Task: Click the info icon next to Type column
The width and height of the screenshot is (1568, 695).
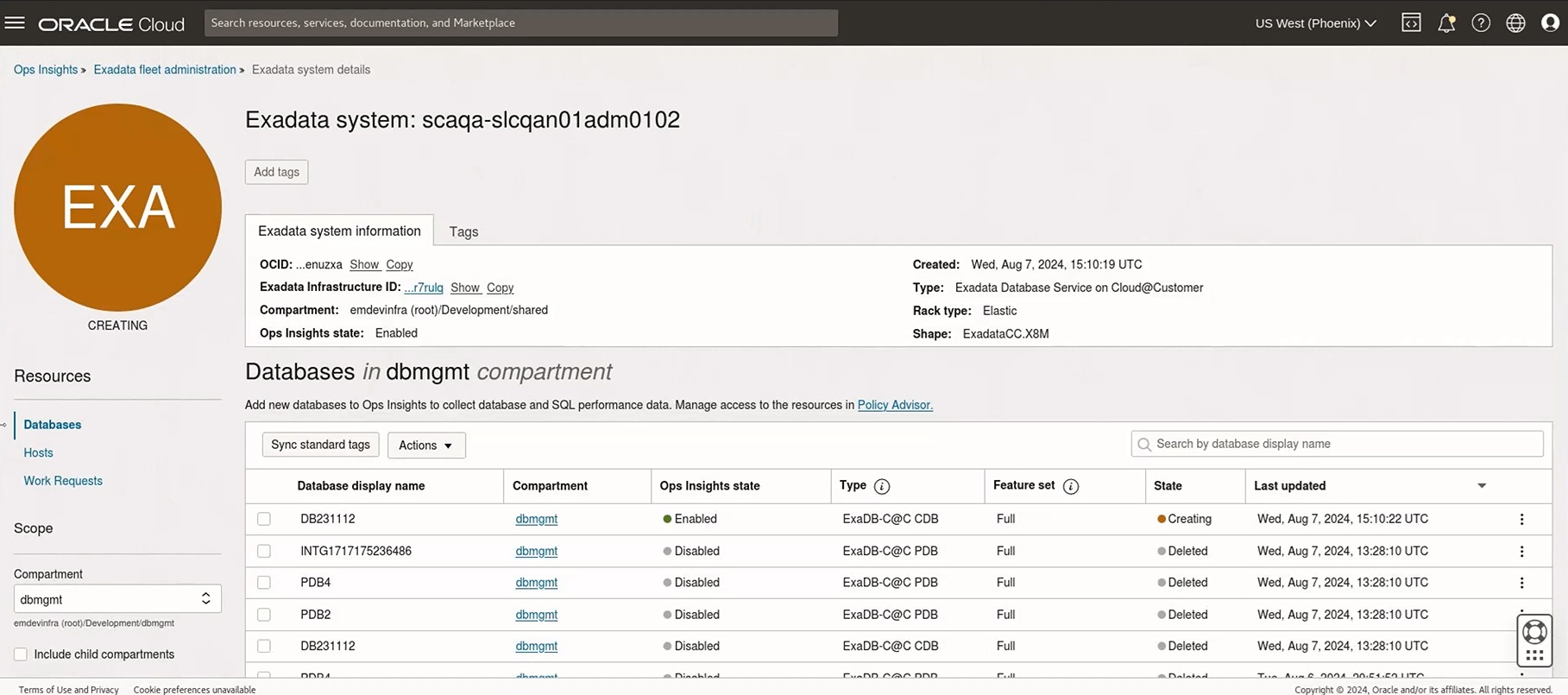Action: pyautogui.click(x=881, y=487)
